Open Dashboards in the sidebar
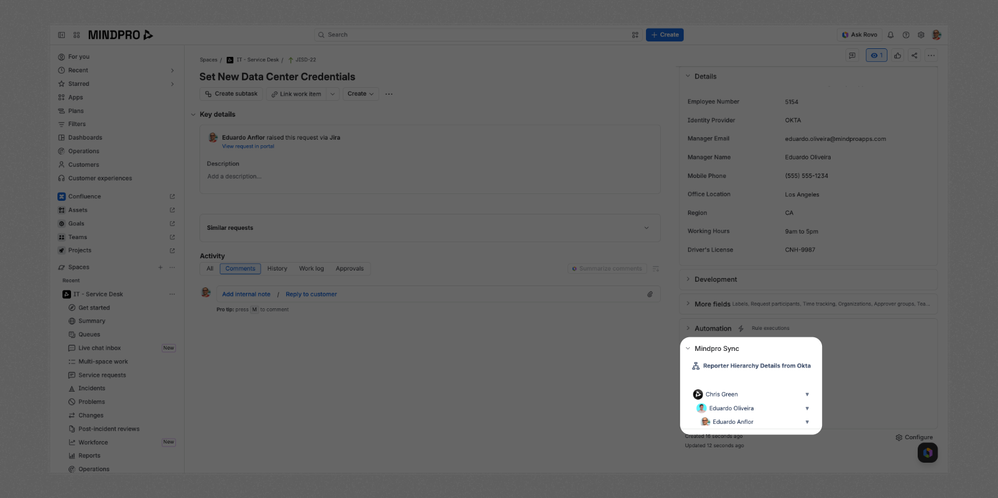Screen dimensions: 998x498 (x=85, y=138)
